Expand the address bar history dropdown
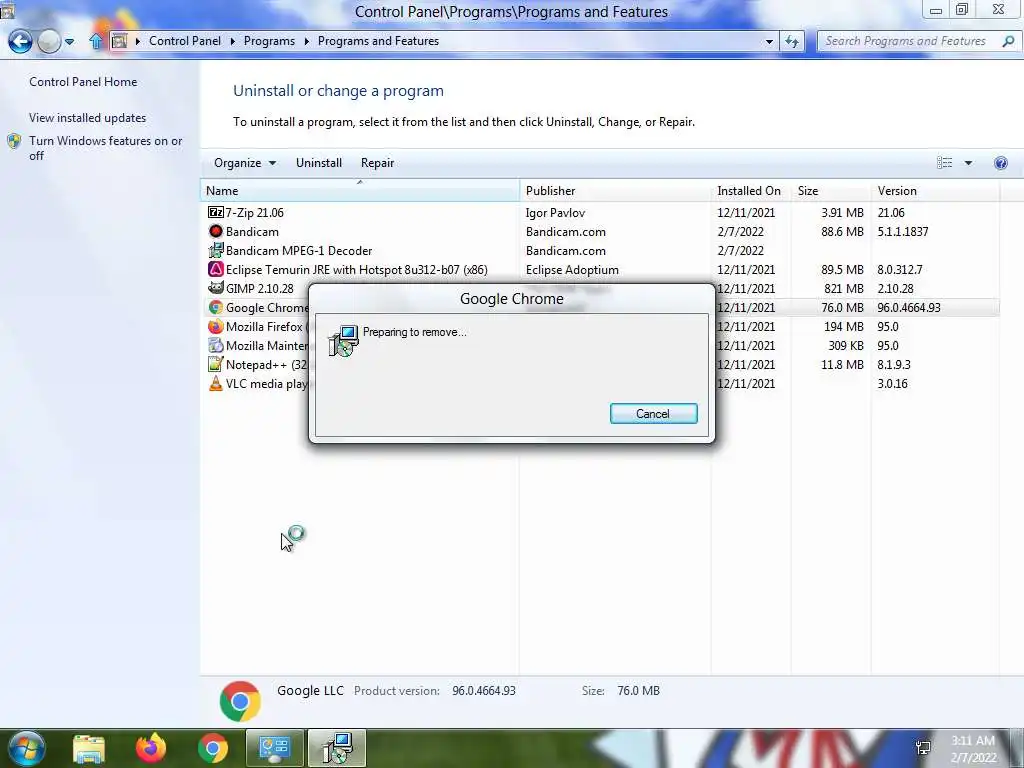Image resolution: width=1024 pixels, height=768 pixels. 769,41
